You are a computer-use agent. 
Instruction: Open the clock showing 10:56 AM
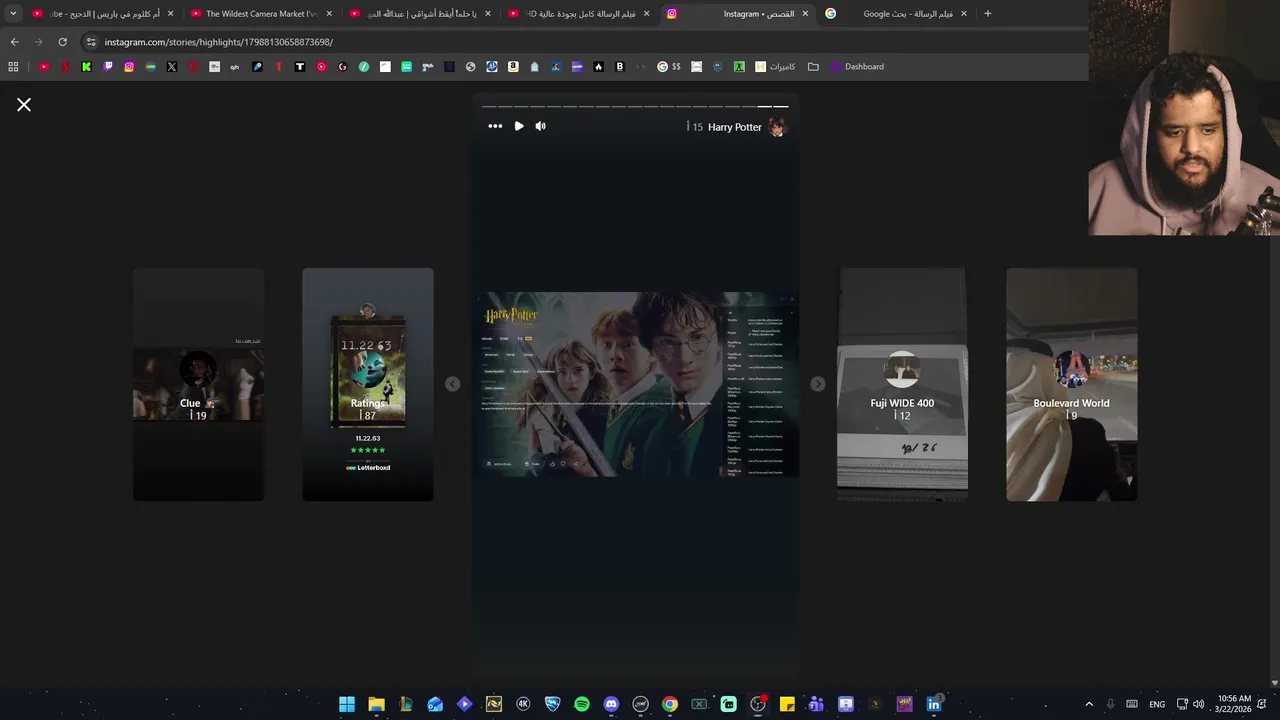coord(1235,704)
